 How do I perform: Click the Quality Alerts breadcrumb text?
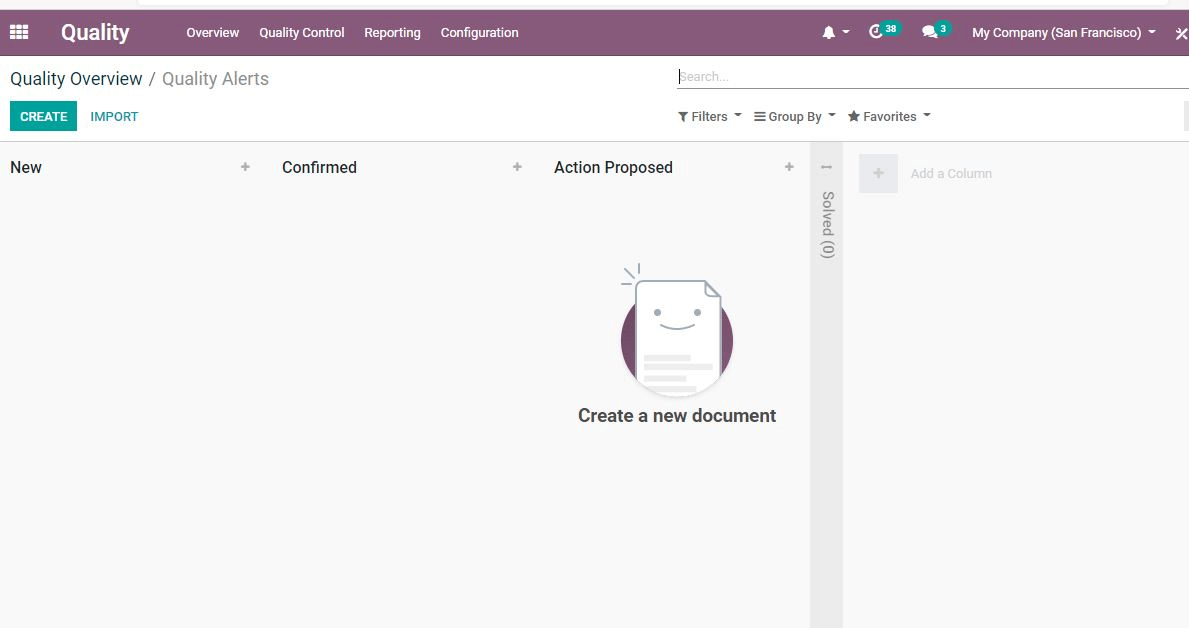(215, 79)
